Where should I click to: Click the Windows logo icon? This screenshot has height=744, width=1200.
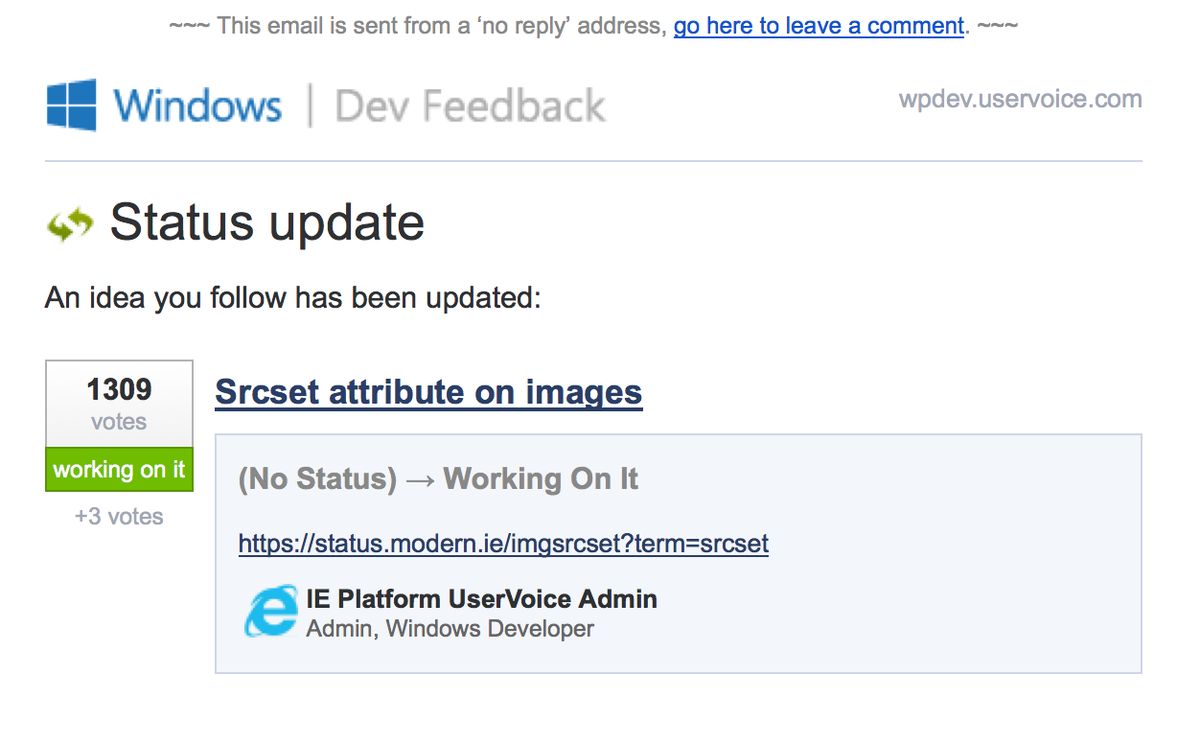71,105
